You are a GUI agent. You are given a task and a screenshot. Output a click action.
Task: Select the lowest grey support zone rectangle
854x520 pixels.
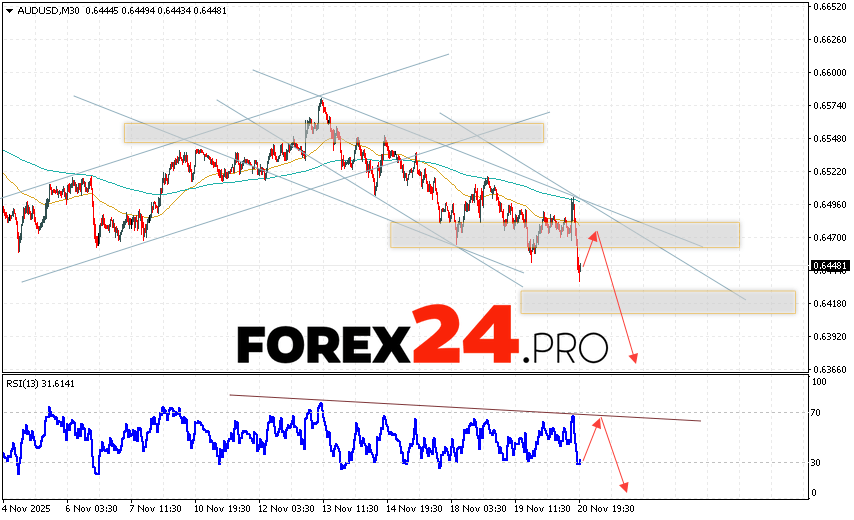[657, 301]
